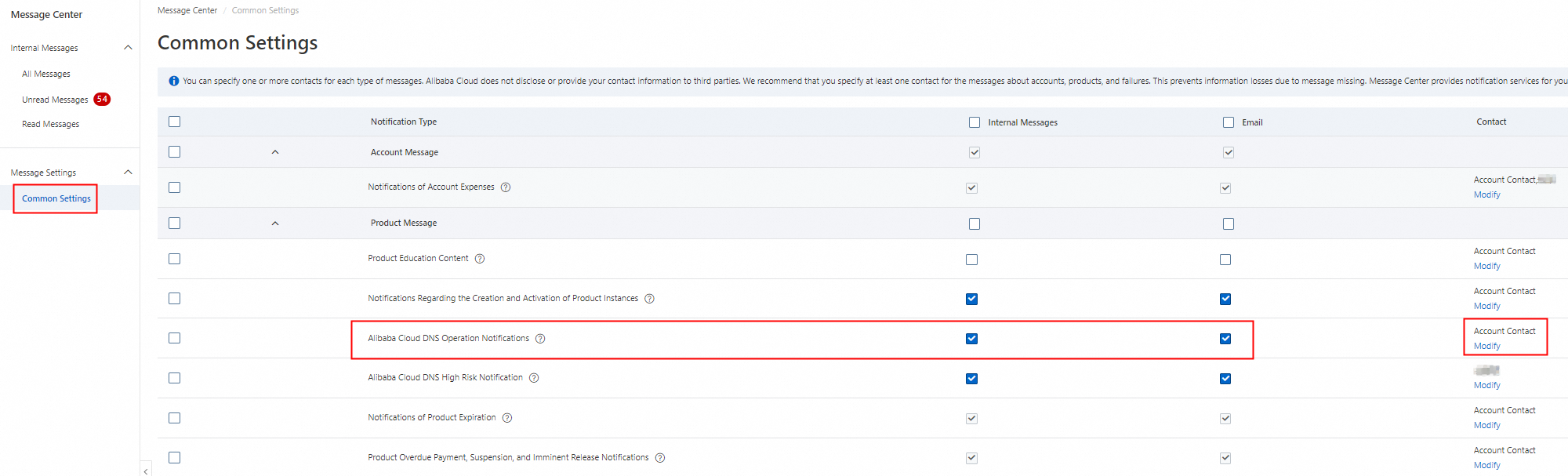Image resolution: width=1568 pixels, height=476 pixels.
Task: Click Message Center breadcrumb link
Action: point(187,10)
